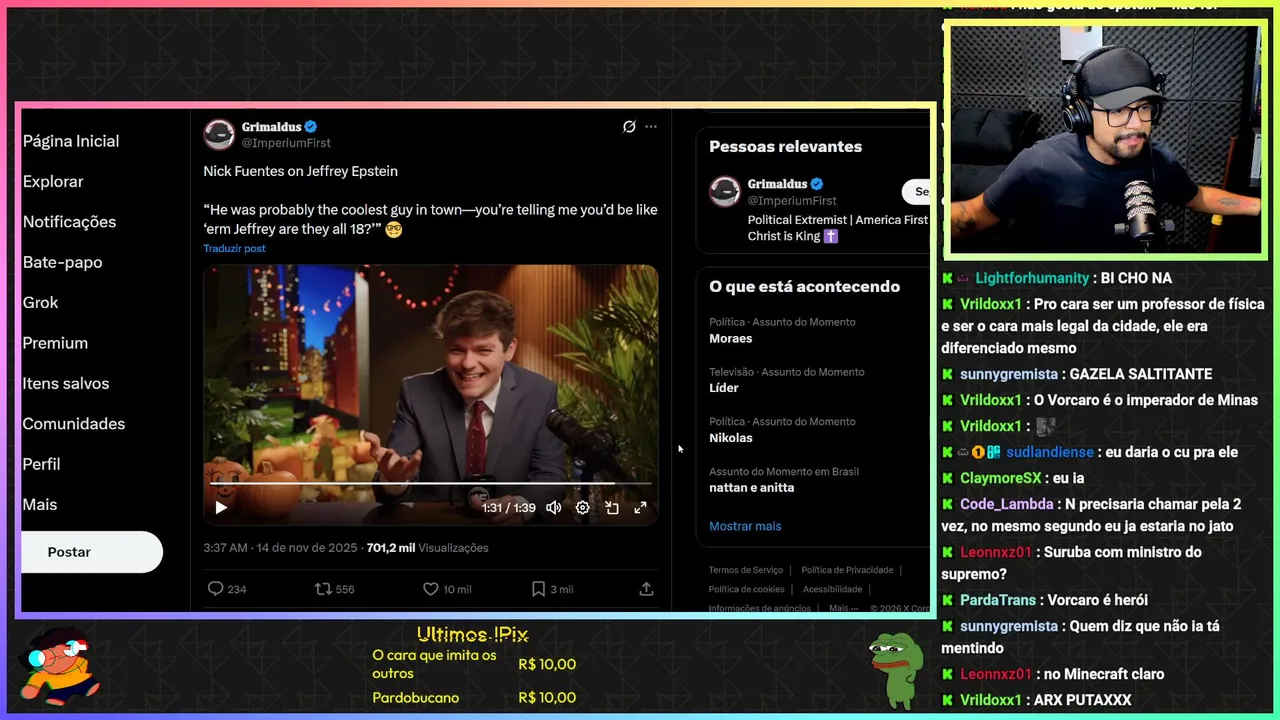Play the video
1280x720 pixels.
pos(221,507)
